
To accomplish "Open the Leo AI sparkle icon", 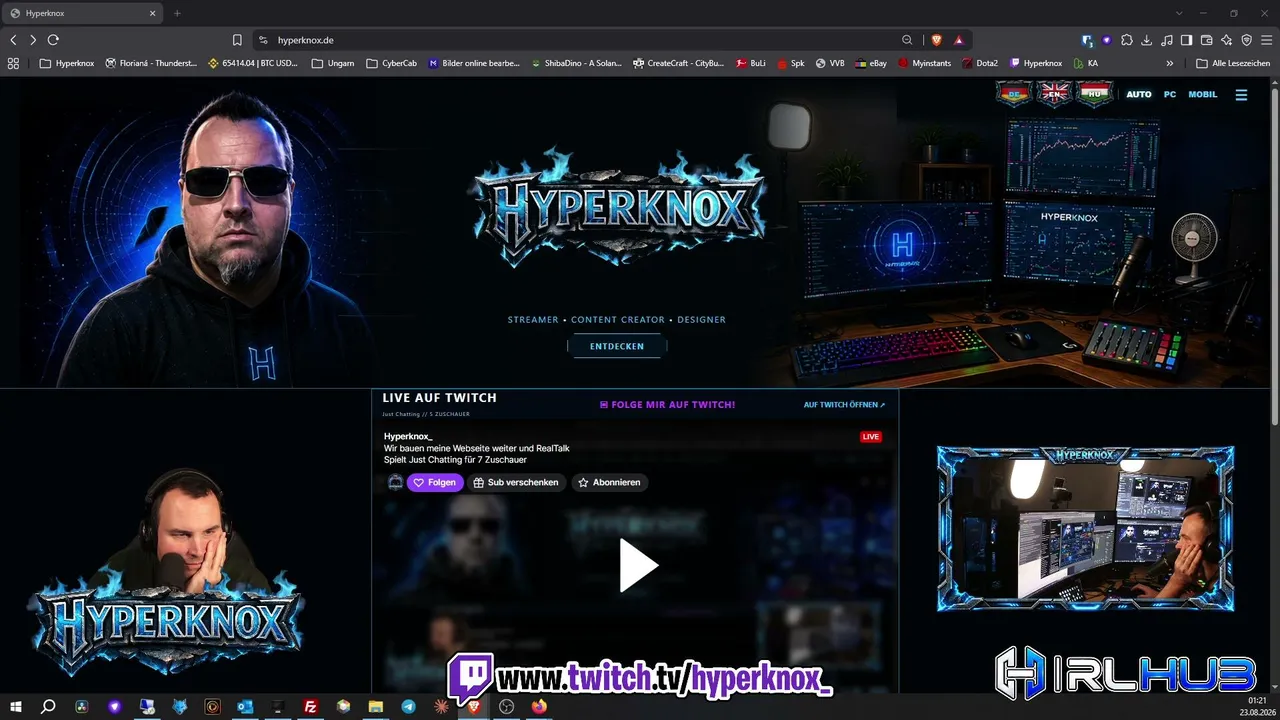I will (1227, 40).
